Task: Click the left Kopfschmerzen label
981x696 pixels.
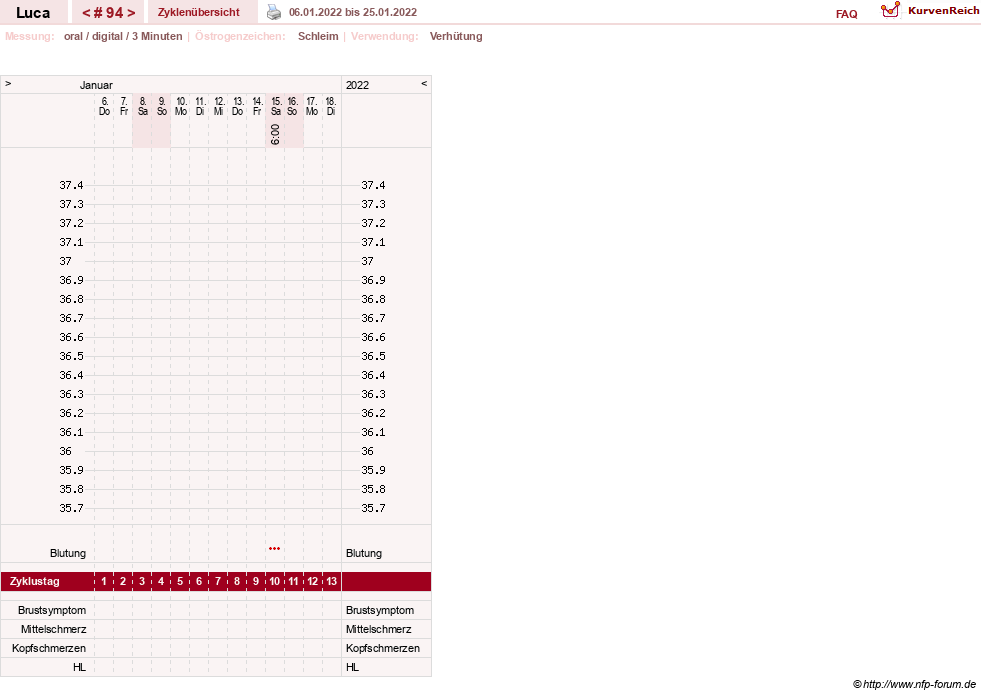Action: (x=49, y=648)
